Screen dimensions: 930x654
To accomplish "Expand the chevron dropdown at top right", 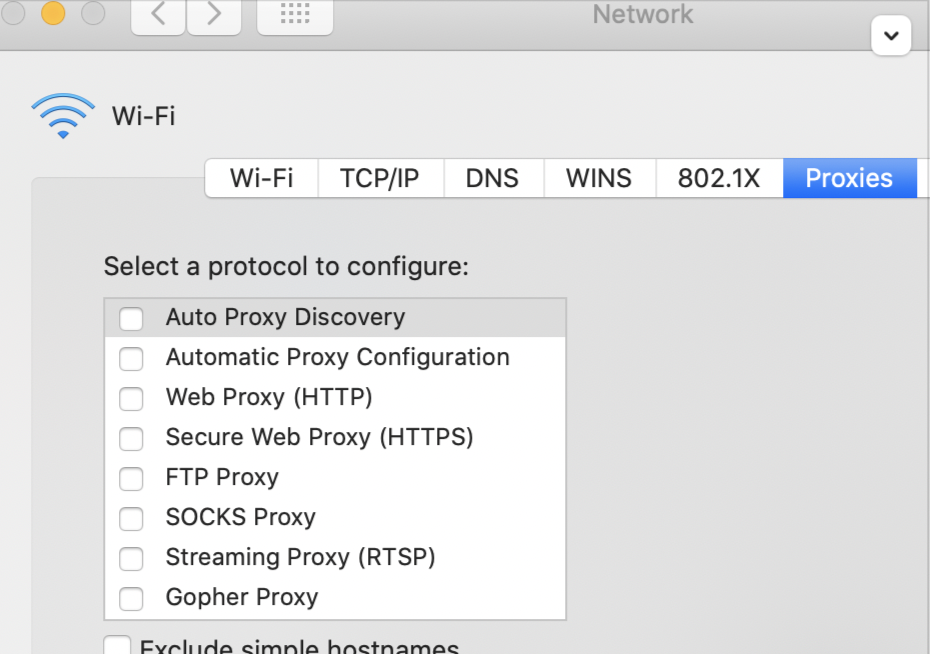I will [891, 37].
